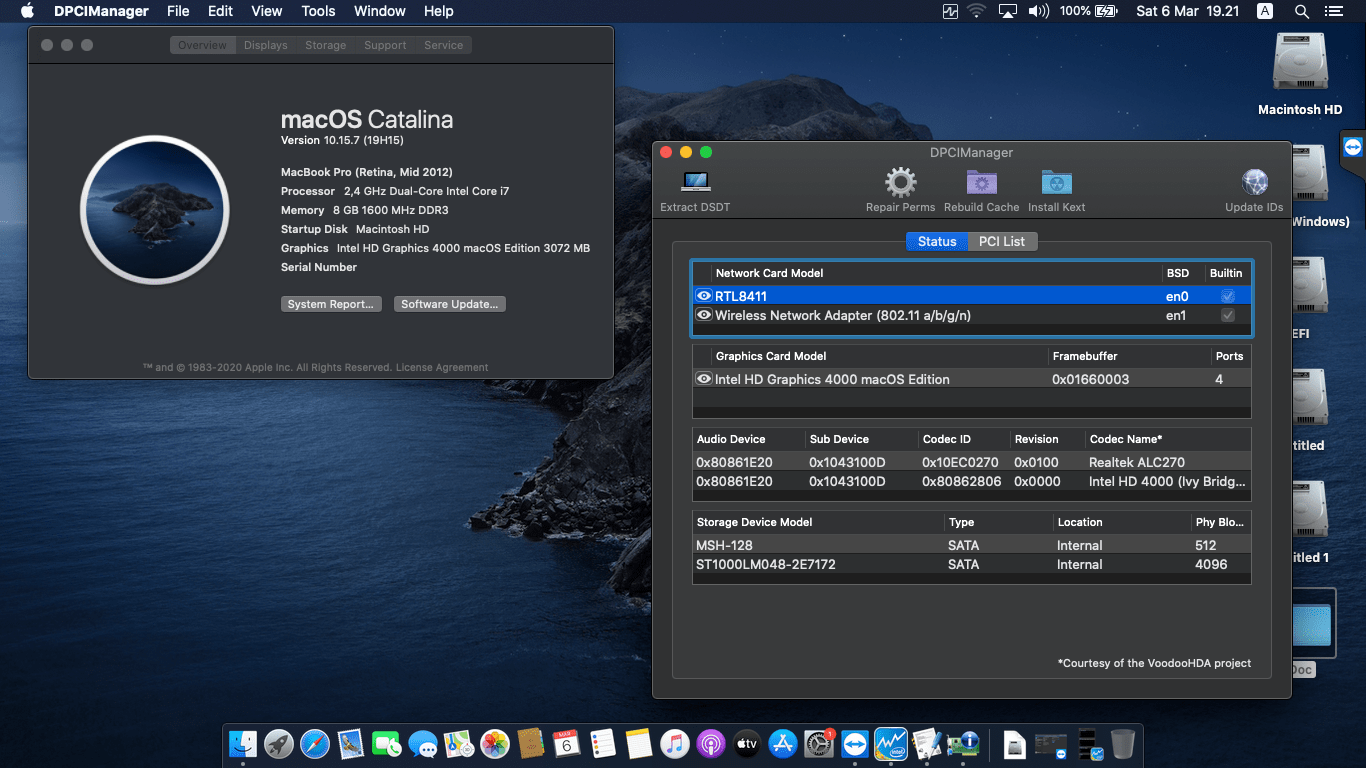
Task: Open Intel Power Gadget in dock
Action: (891, 743)
